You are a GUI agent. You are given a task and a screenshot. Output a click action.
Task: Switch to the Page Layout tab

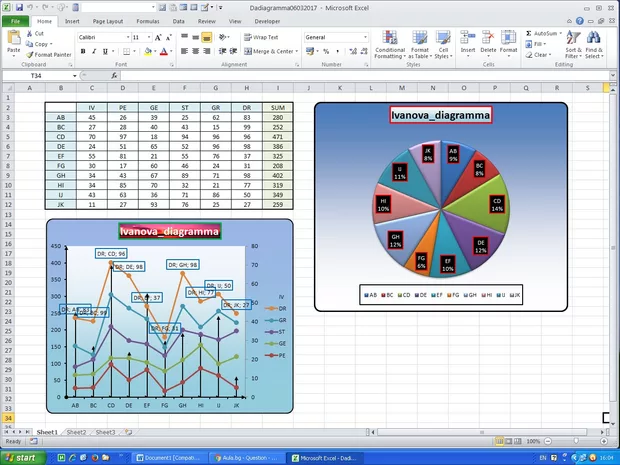108,21
